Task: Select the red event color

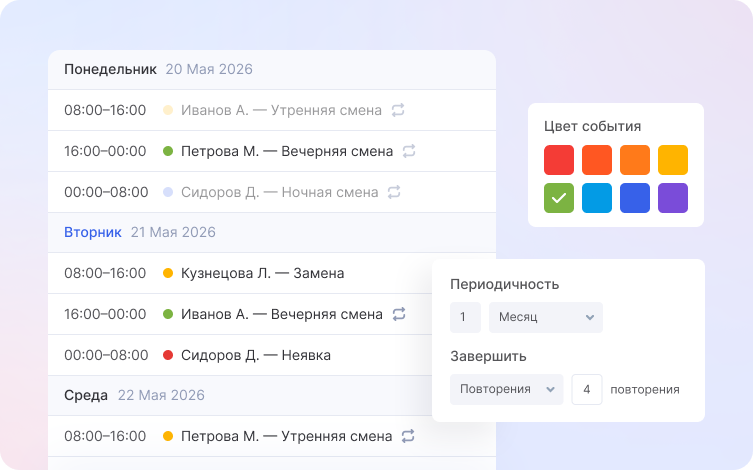Action: pyautogui.click(x=559, y=160)
